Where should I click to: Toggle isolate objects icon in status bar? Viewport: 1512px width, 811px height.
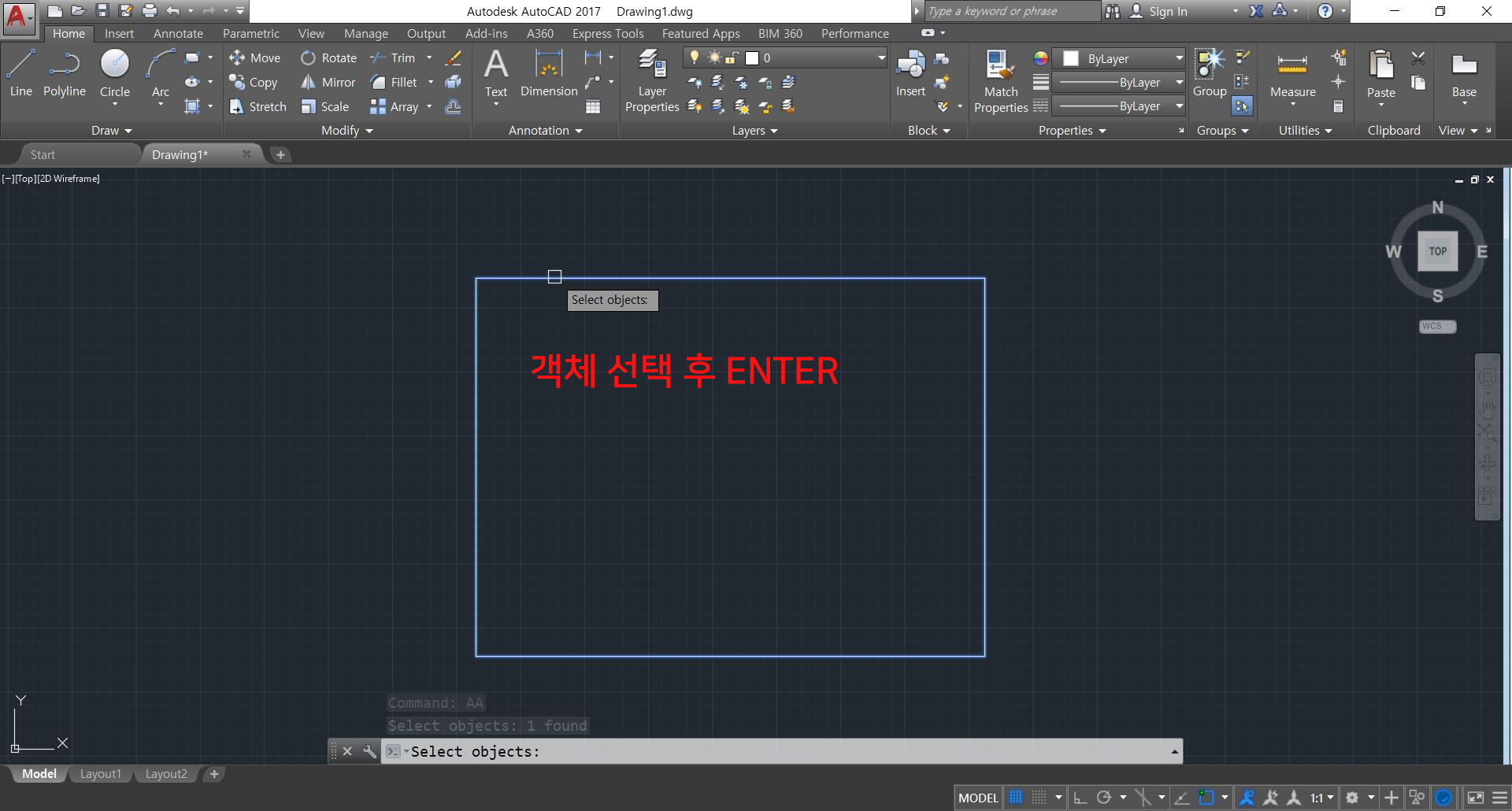[1417, 798]
